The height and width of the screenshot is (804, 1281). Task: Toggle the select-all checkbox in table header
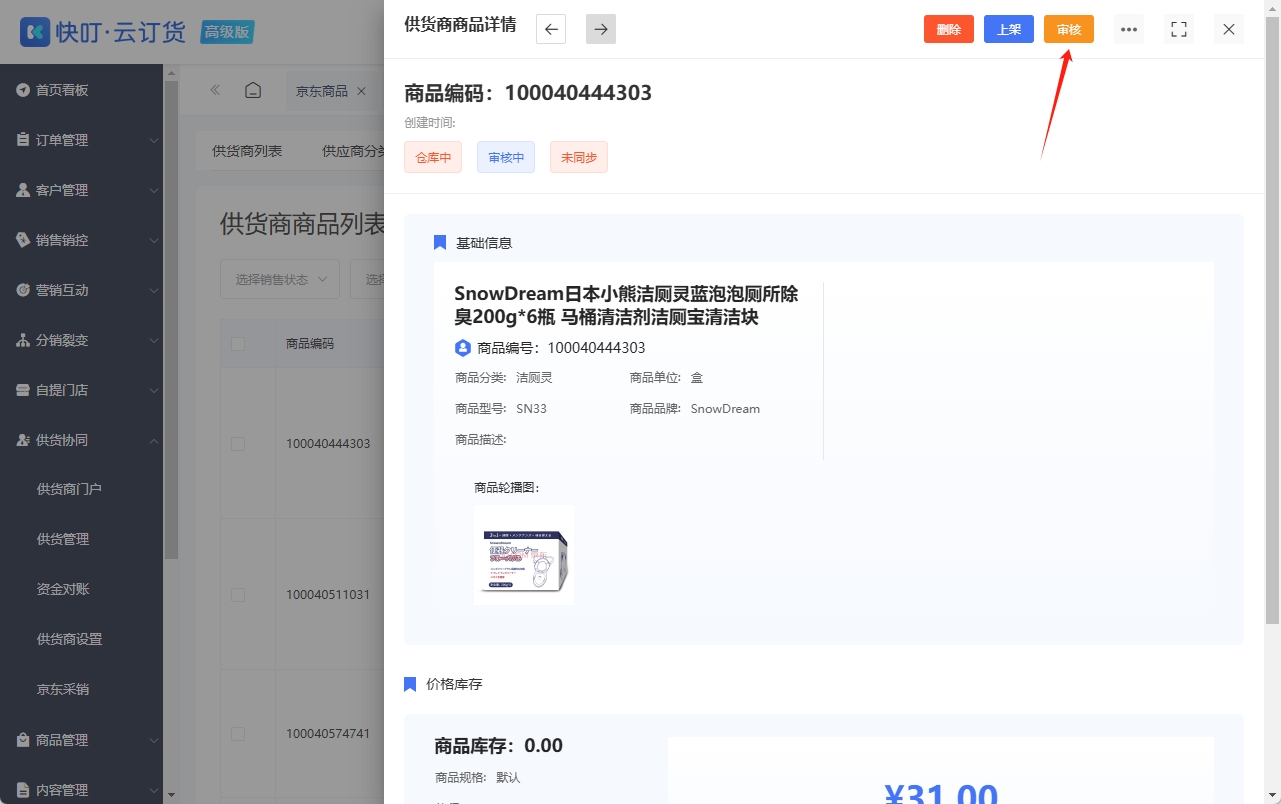point(238,344)
